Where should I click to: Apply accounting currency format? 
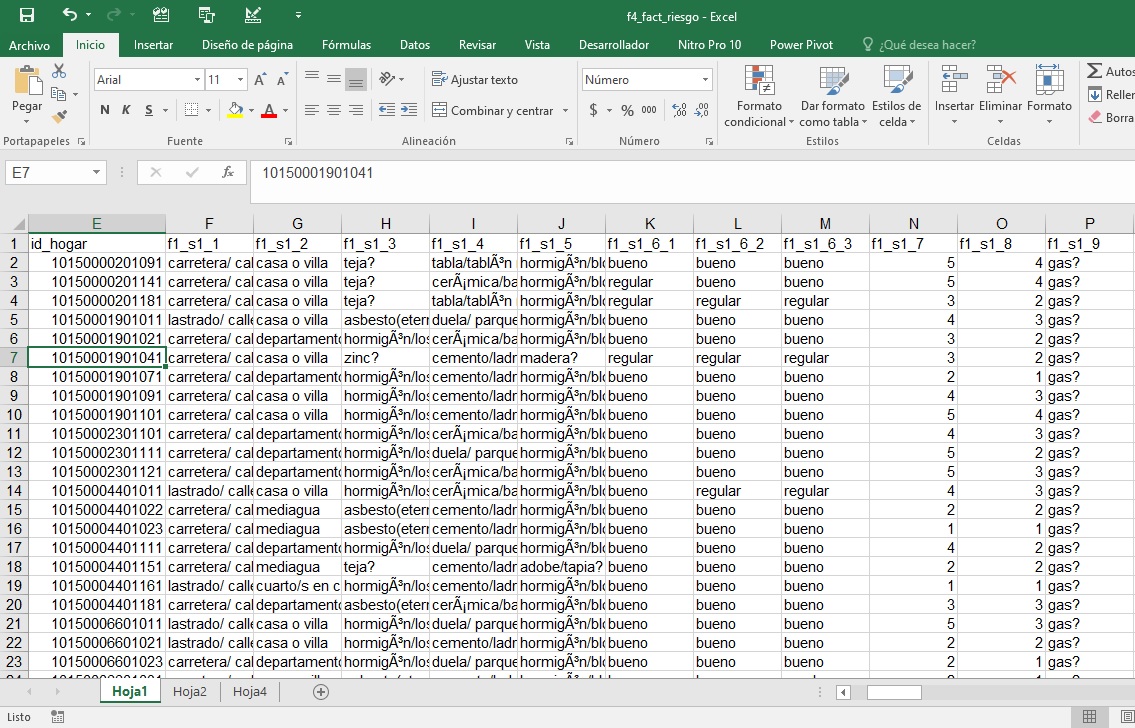[x=594, y=110]
